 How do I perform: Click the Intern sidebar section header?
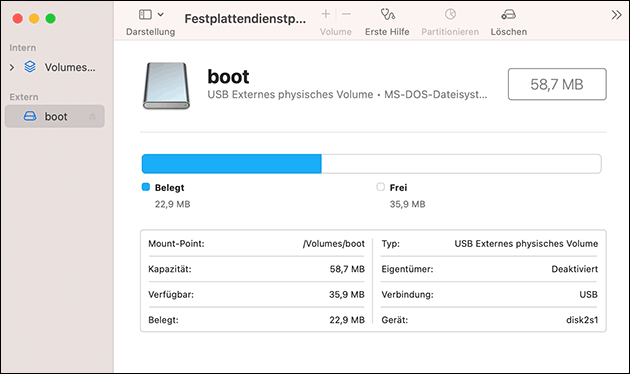(23, 48)
